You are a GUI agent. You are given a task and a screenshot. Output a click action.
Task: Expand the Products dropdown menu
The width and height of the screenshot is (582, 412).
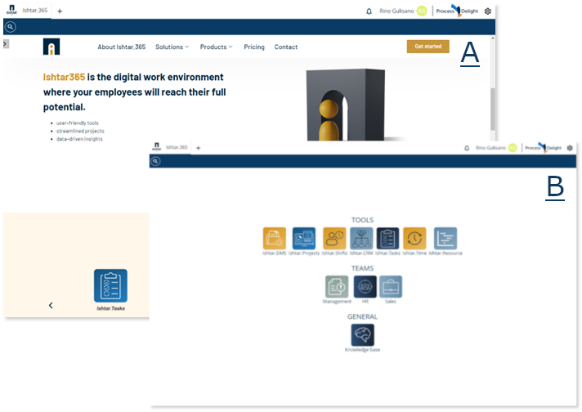[216, 47]
